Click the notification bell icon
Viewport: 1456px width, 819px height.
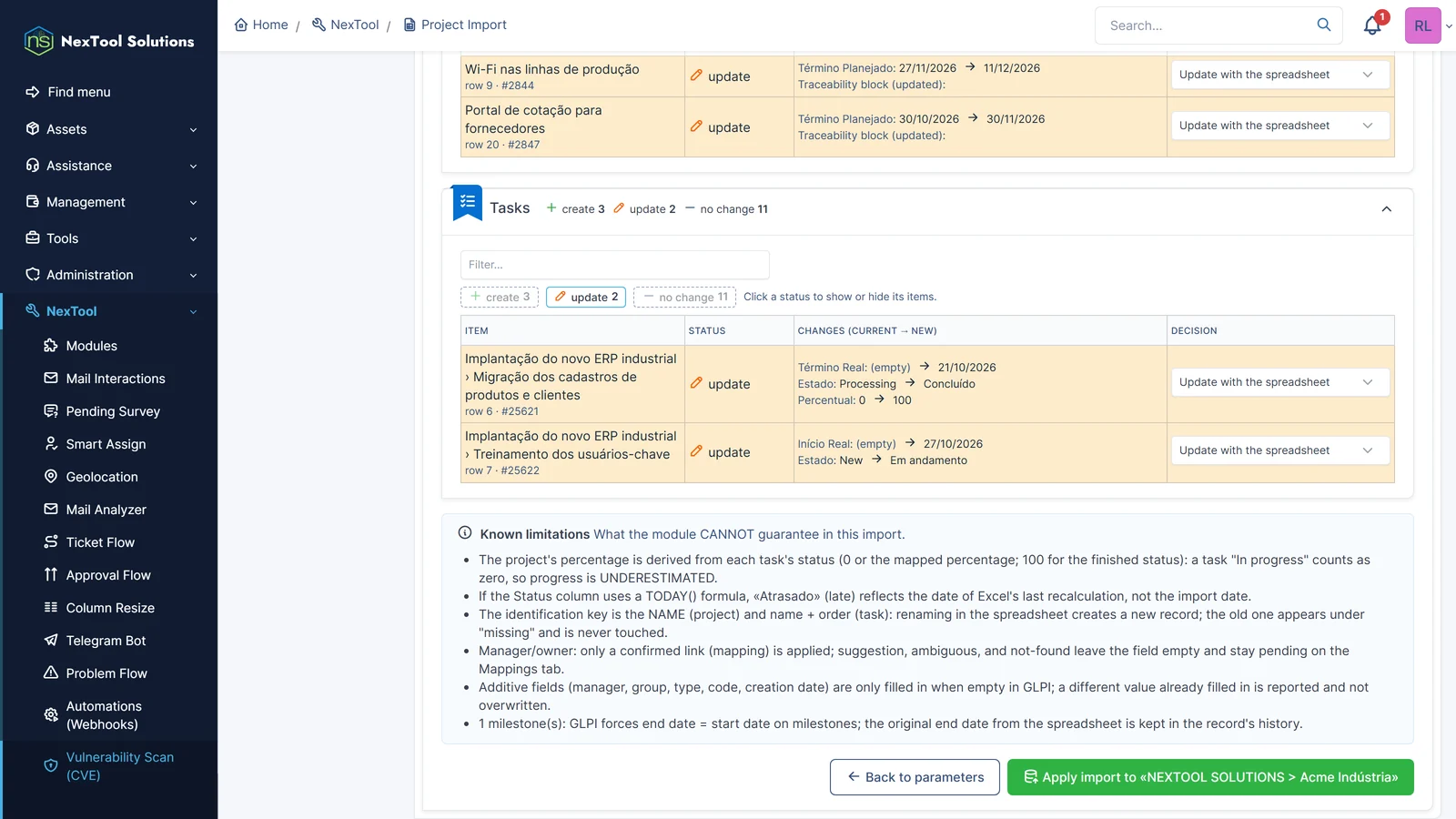click(x=1372, y=25)
